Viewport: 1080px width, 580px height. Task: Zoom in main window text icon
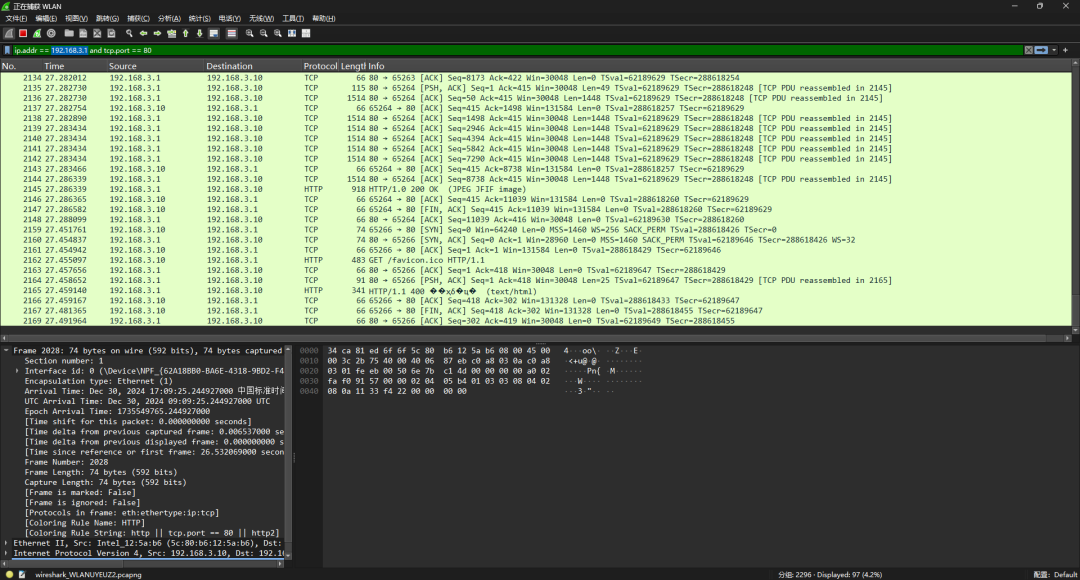click(x=249, y=33)
